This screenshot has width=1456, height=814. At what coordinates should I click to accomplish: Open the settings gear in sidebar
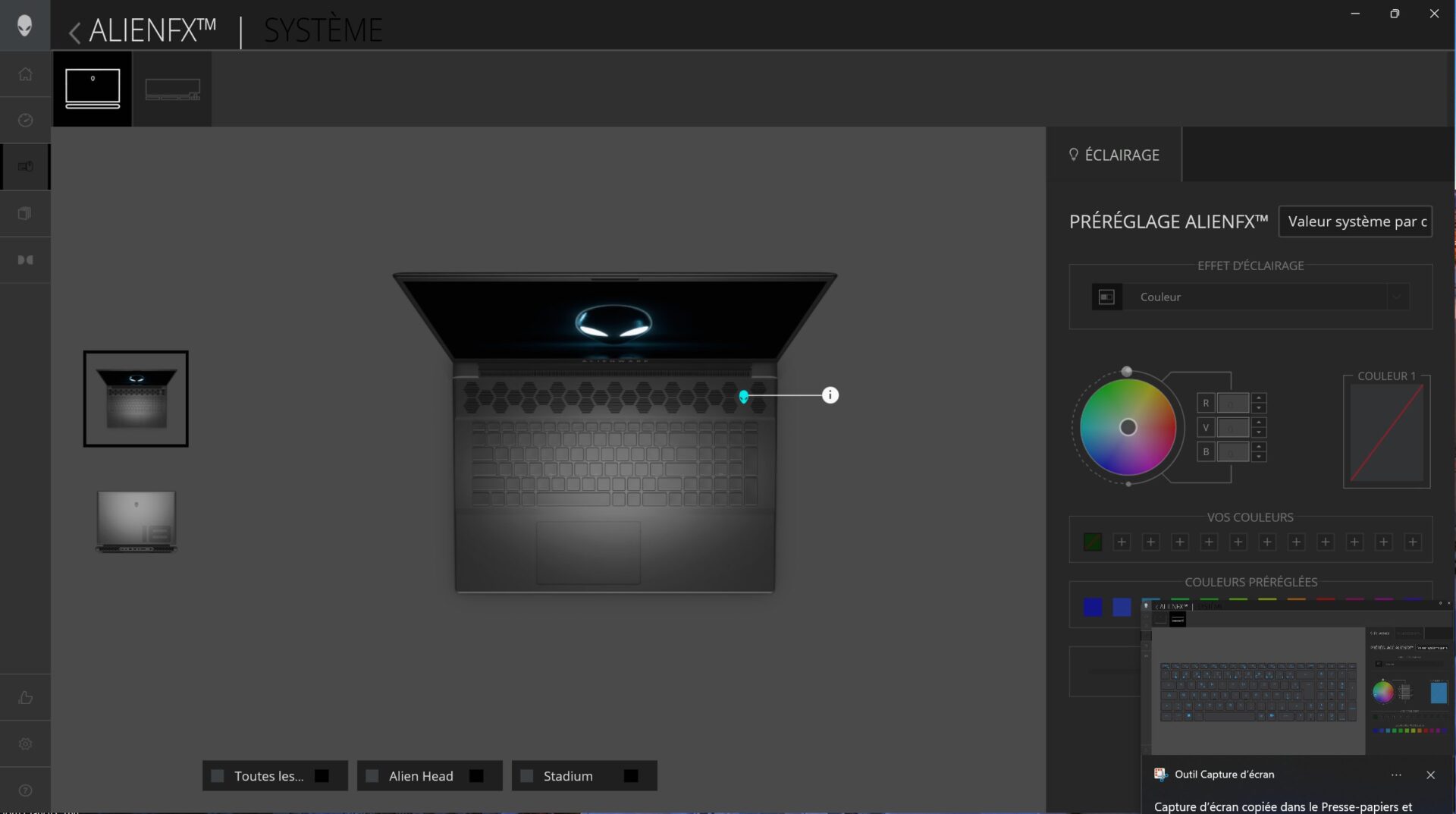[25, 743]
